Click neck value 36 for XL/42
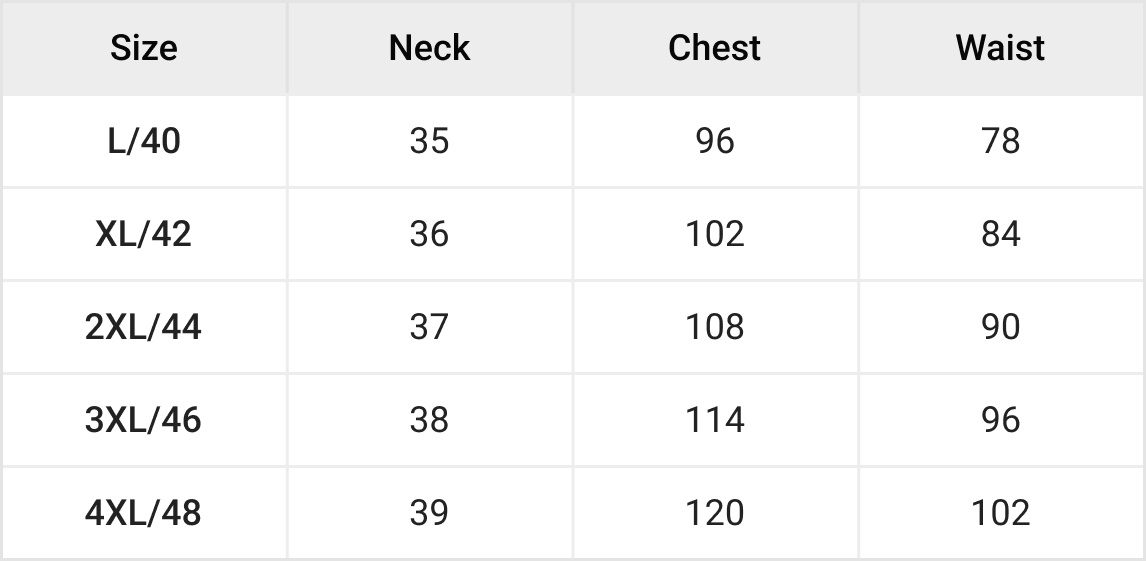This screenshot has width=1146, height=561. pos(429,234)
